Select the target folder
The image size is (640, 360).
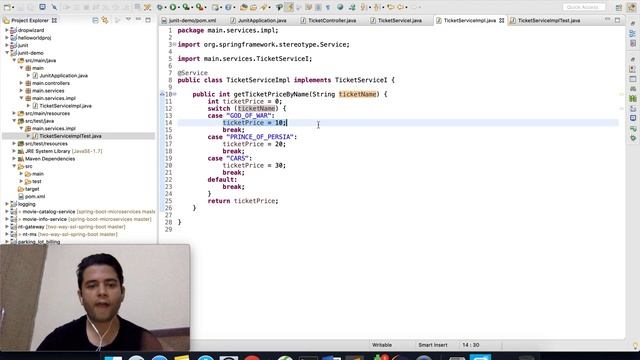pyautogui.click(x=32, y=189)
